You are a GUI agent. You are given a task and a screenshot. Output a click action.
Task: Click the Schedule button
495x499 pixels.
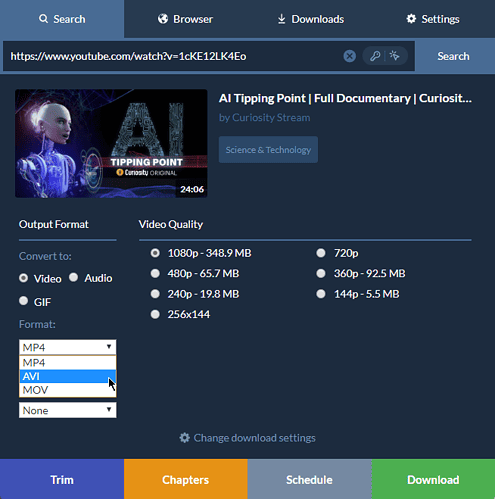310,479
